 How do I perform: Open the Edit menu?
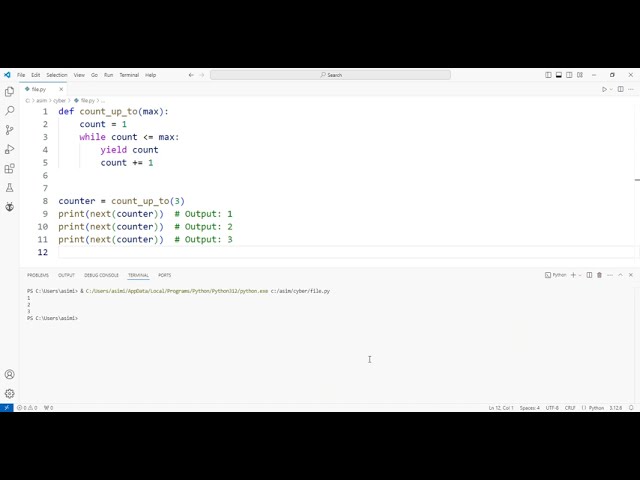pyautogui.click(x=36, y=75)
